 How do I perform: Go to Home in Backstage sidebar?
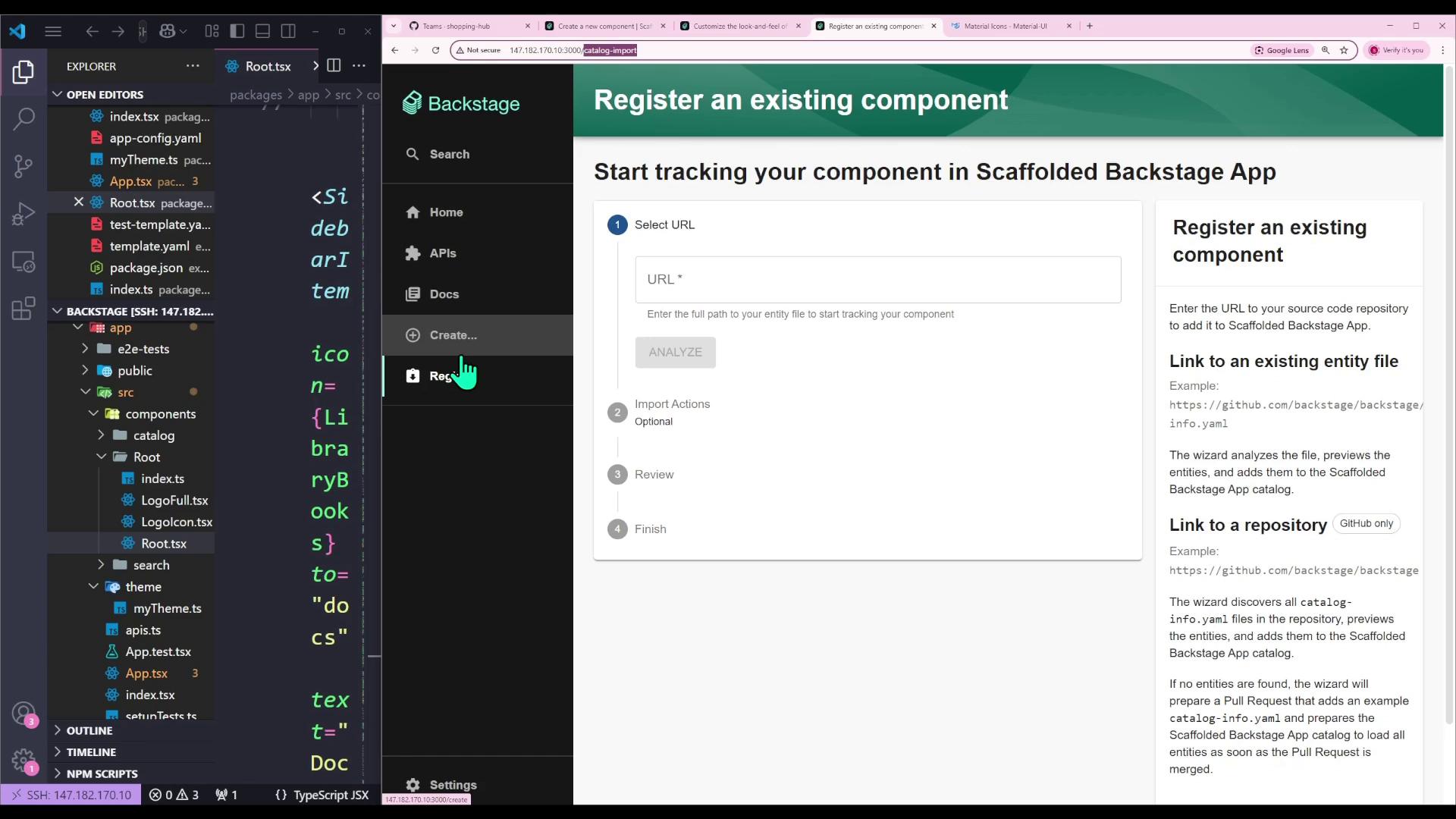(478, 212)
